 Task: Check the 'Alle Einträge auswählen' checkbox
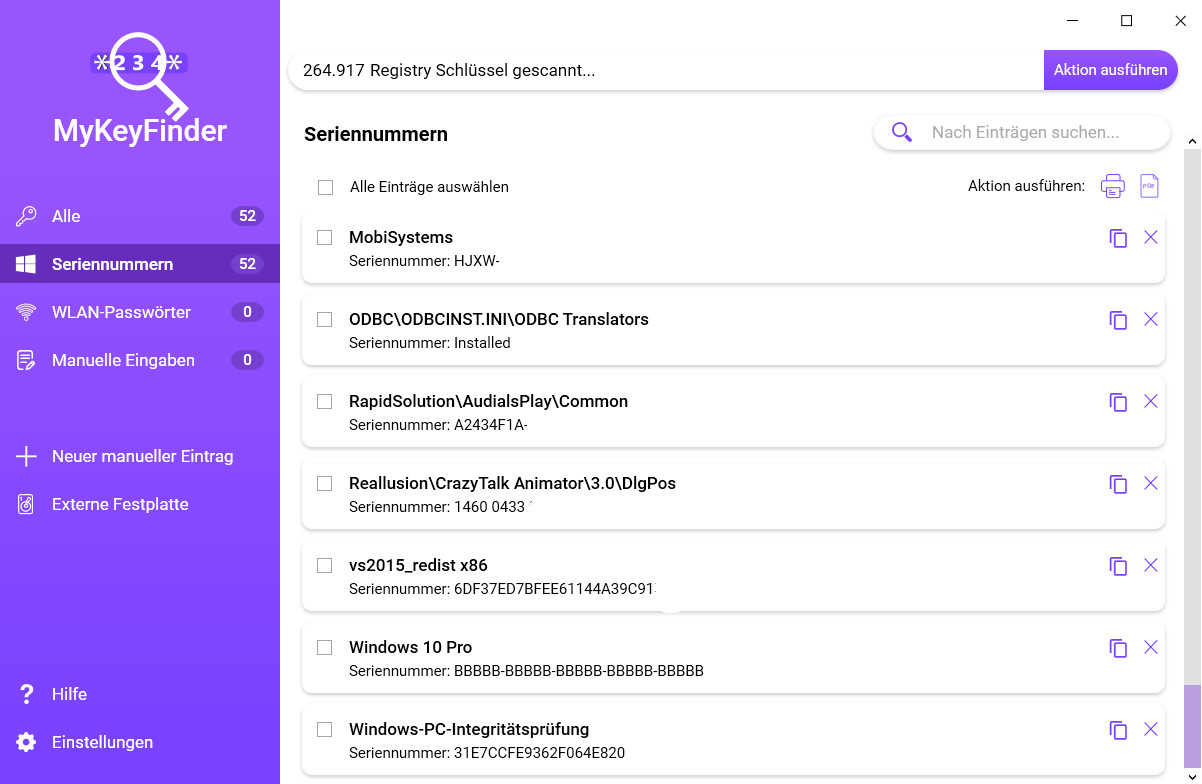(325, 187)
